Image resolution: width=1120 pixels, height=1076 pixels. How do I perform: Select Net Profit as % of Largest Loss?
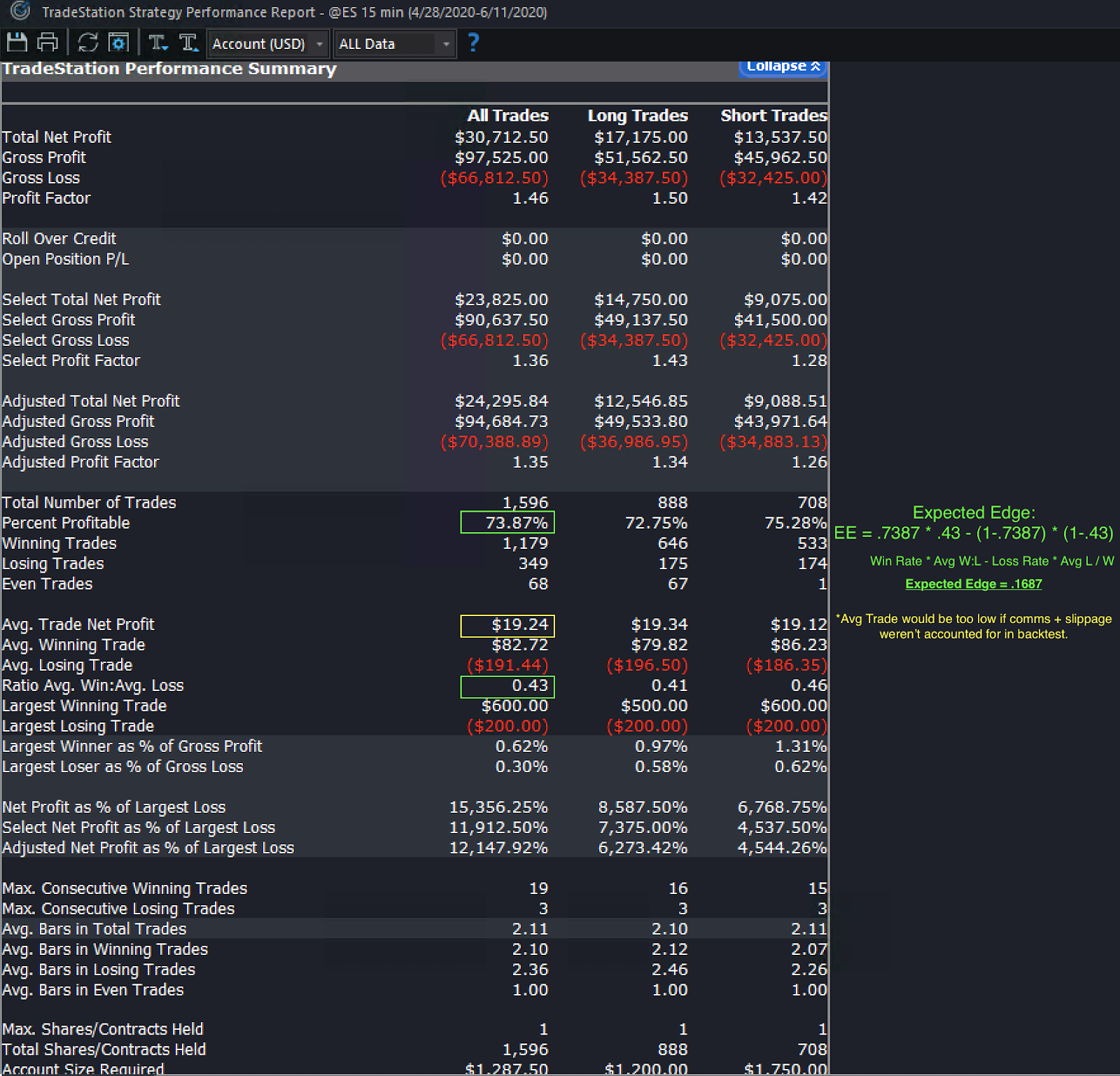pyautogui.click(x=114, y=807)
